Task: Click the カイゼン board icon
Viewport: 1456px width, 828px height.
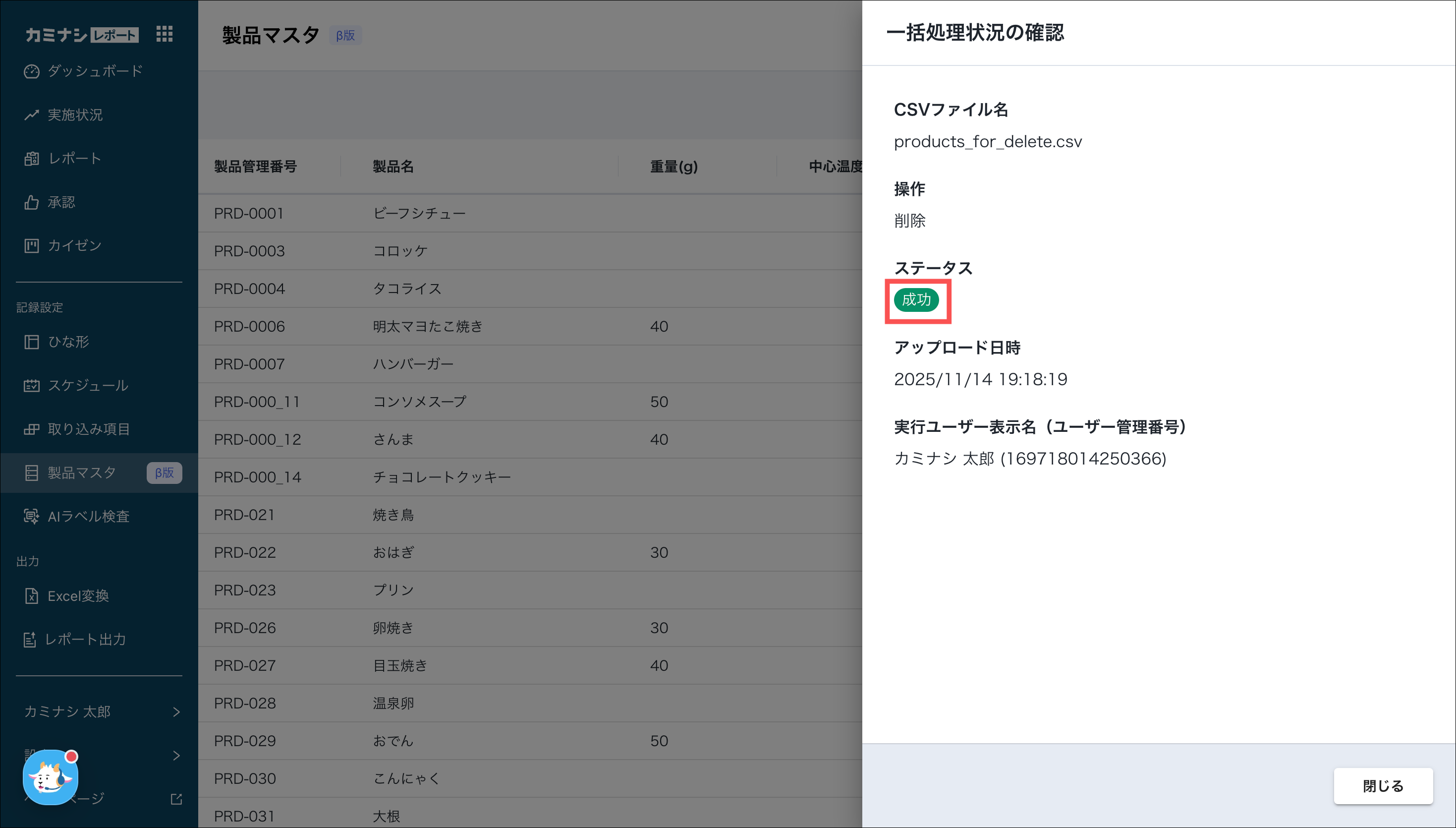Action: click(31, 245)
